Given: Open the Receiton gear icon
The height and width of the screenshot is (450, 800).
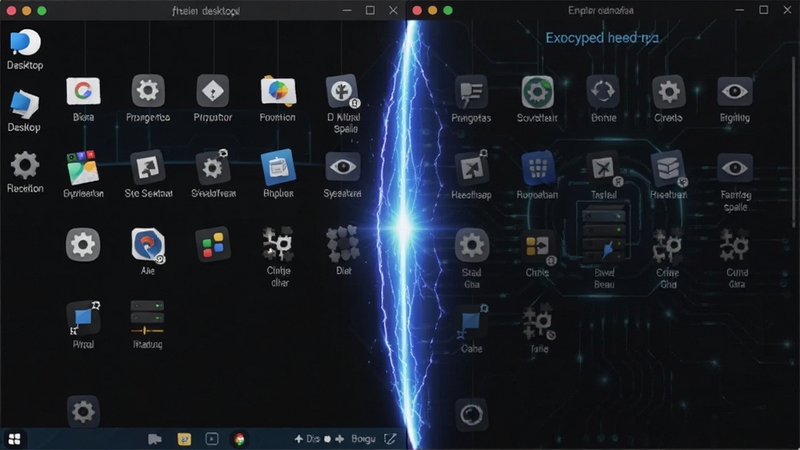Looking at the screenshot, I should click(24, 165).
